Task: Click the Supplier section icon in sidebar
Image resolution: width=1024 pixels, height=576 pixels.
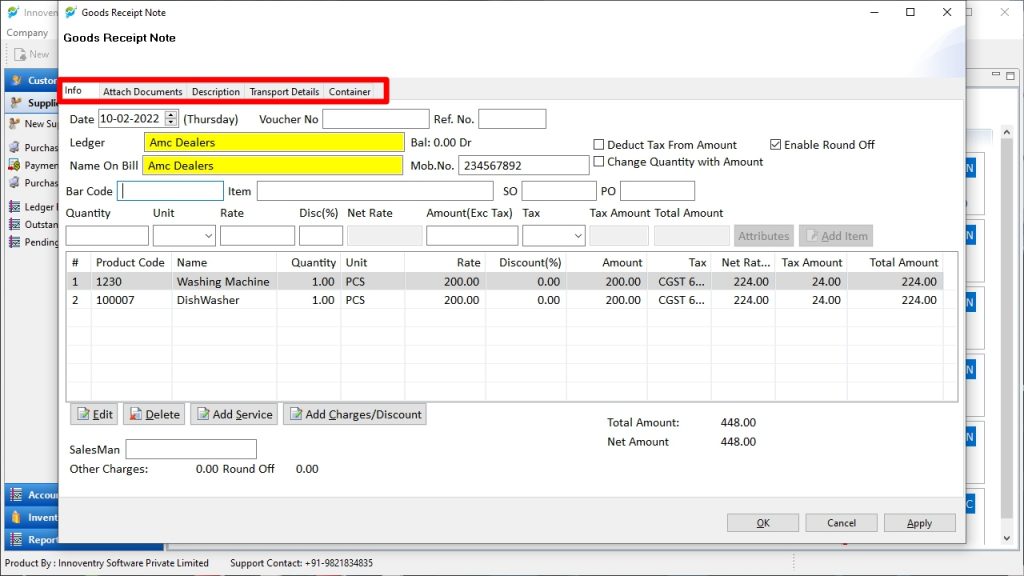Action: coord(17,103)
